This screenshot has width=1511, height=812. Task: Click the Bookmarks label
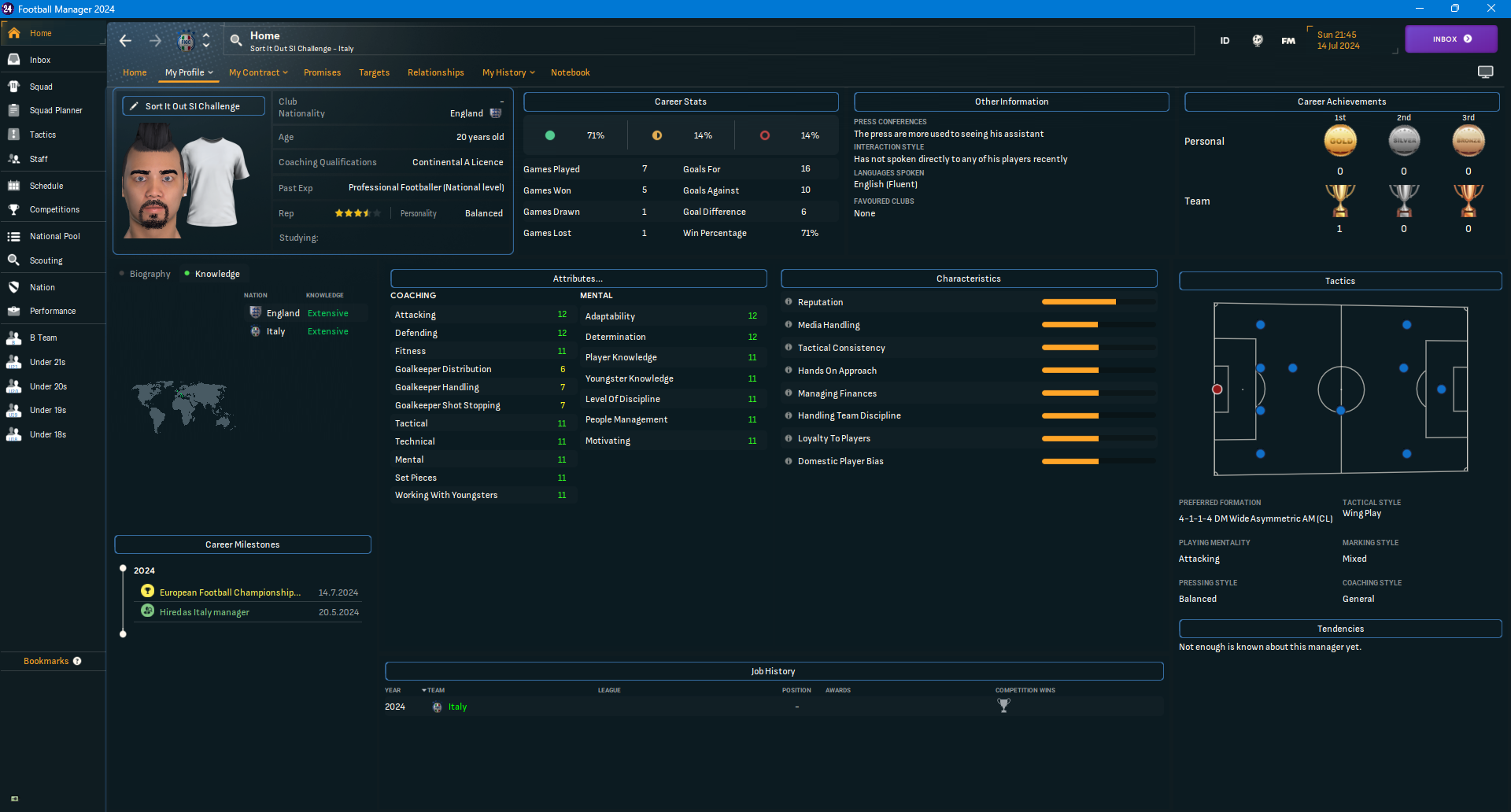[x=46, y=661]
